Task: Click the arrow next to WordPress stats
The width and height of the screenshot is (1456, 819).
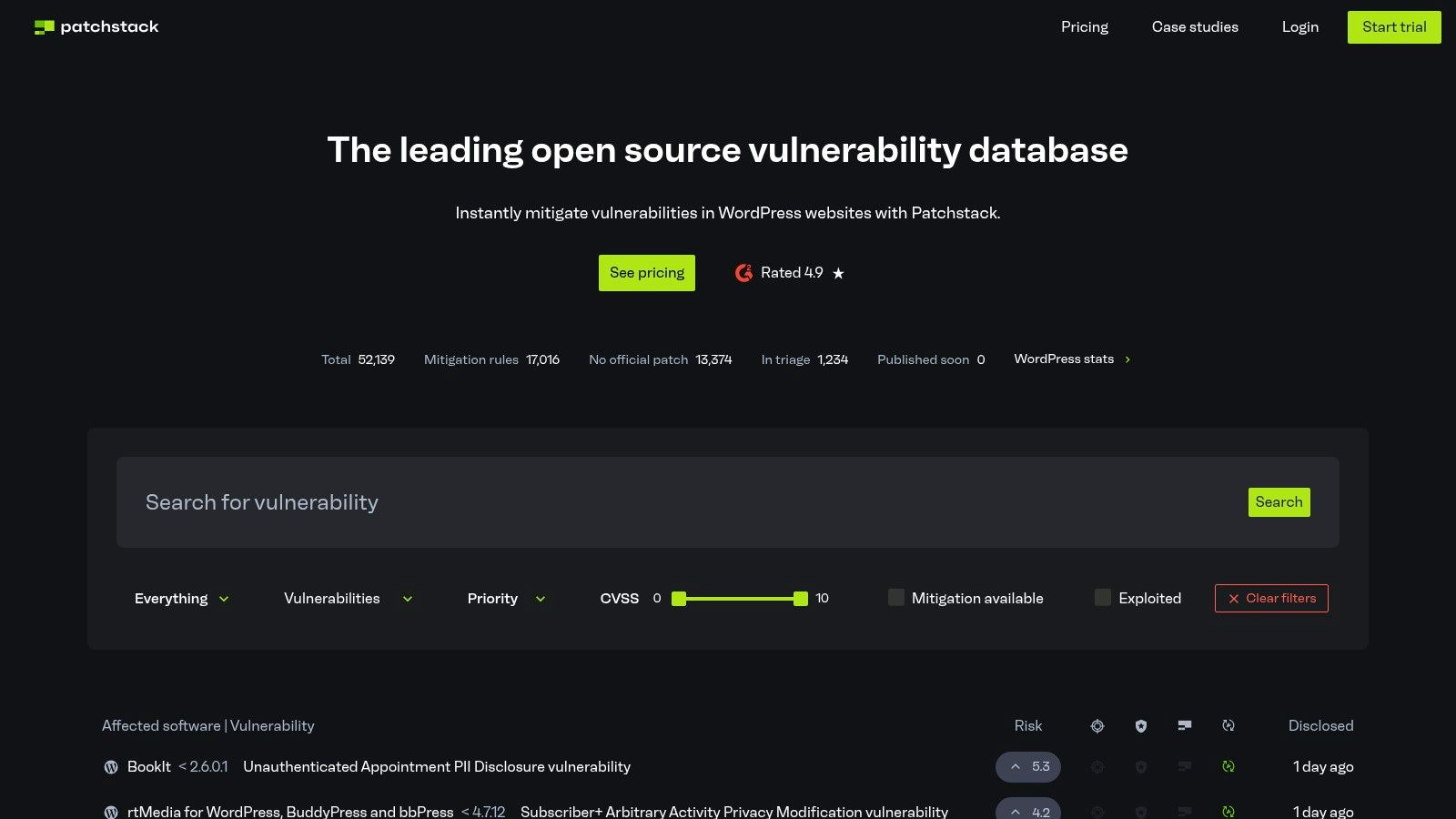Action: (x=1127, y=359)
